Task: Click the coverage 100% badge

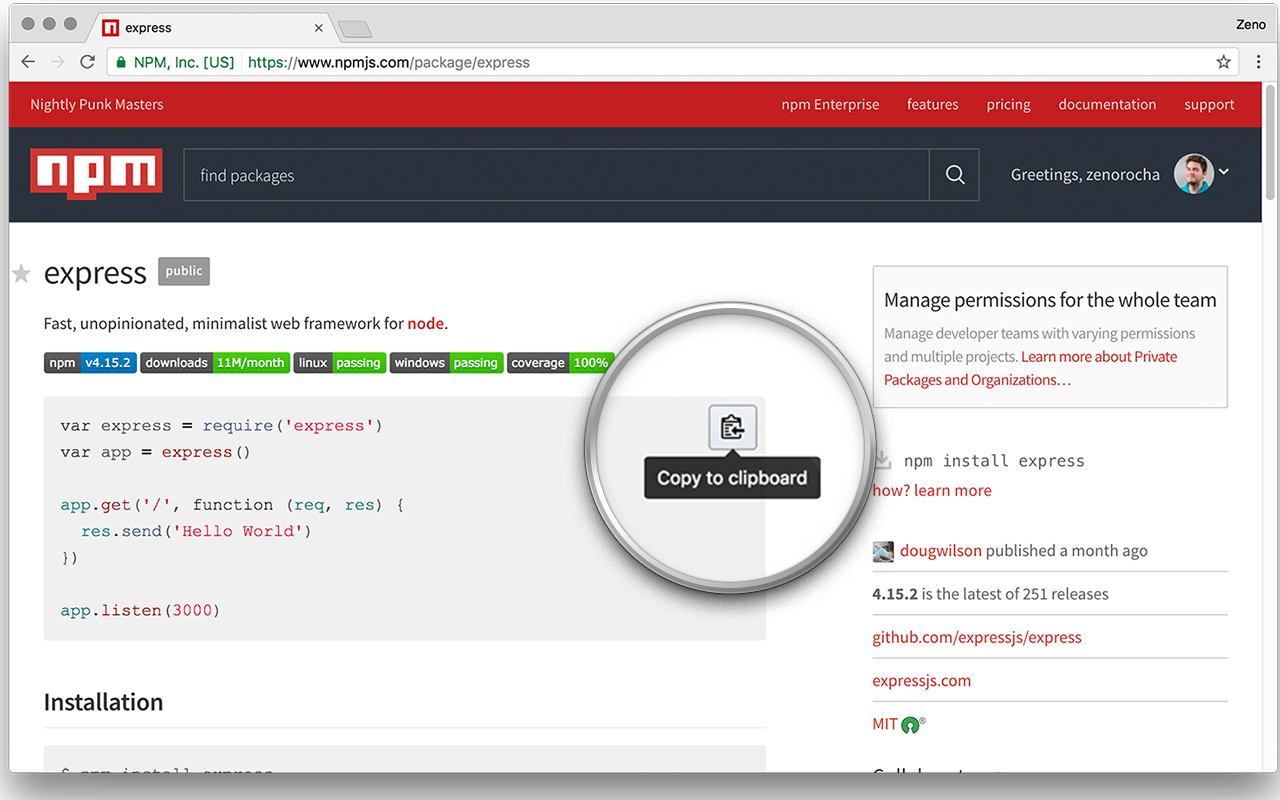Action: [560, 363]
